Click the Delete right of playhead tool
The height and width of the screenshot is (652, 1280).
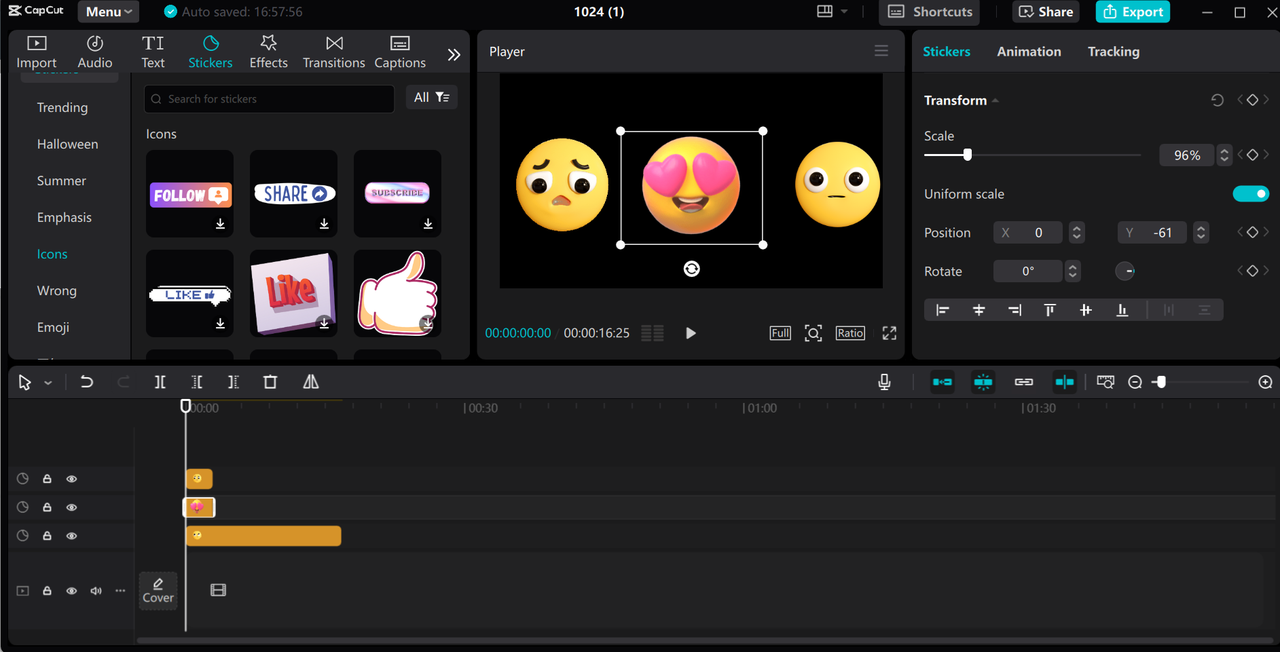coord(233,382)
